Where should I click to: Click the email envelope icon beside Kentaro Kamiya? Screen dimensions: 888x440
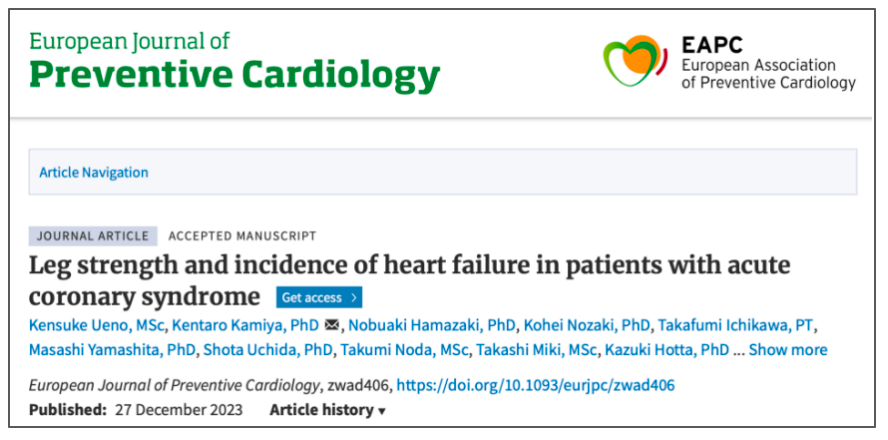point(333,325)
